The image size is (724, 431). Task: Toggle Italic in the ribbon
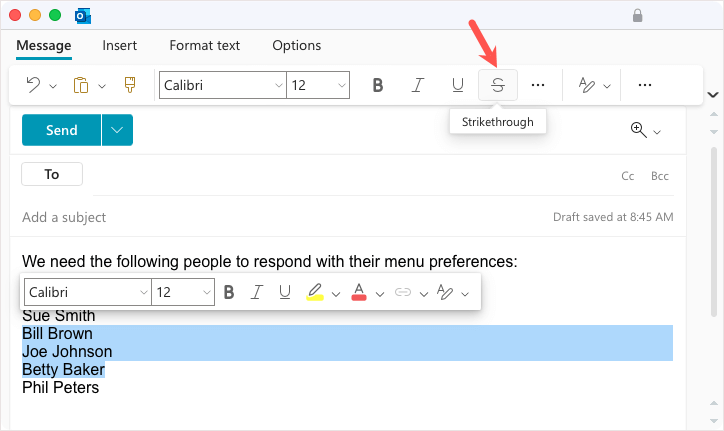[x=418, y=85]
